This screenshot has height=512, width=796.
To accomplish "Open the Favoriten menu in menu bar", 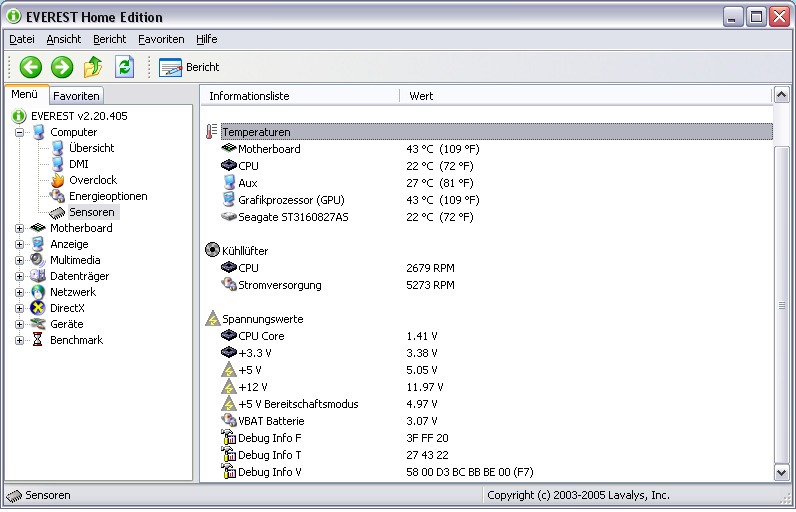I will [161, 39].
